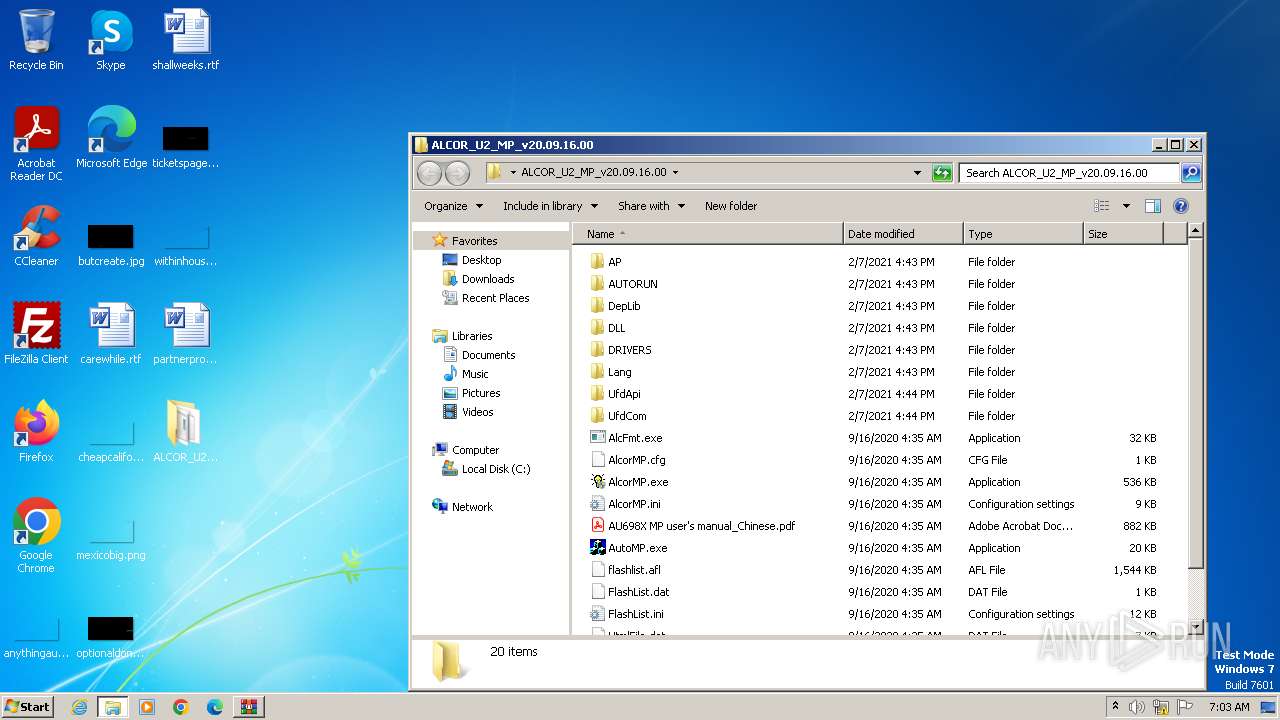
Task: Open the Include in library dropdown
Action: (550, 206)
